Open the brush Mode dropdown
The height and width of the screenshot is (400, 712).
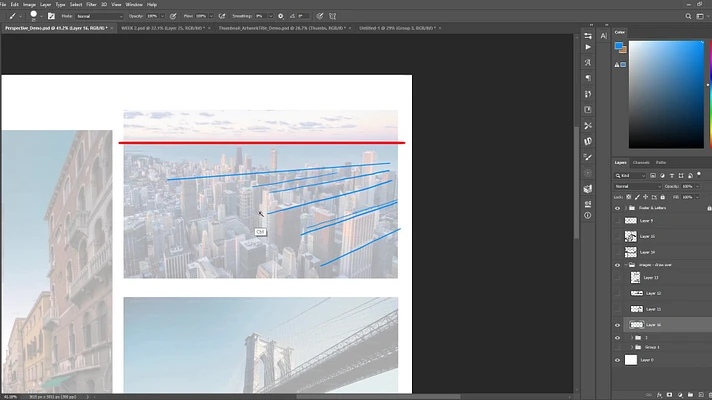[99, 16]
